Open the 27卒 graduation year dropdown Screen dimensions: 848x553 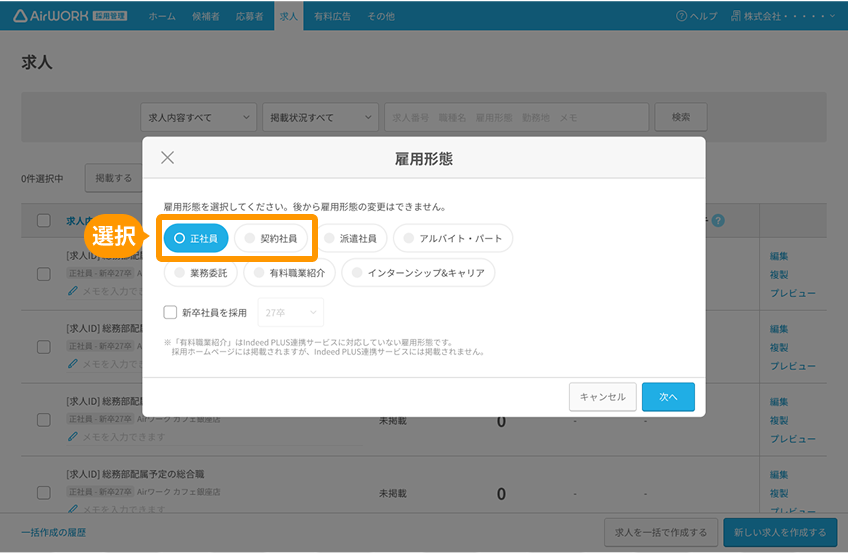(291, 312)
